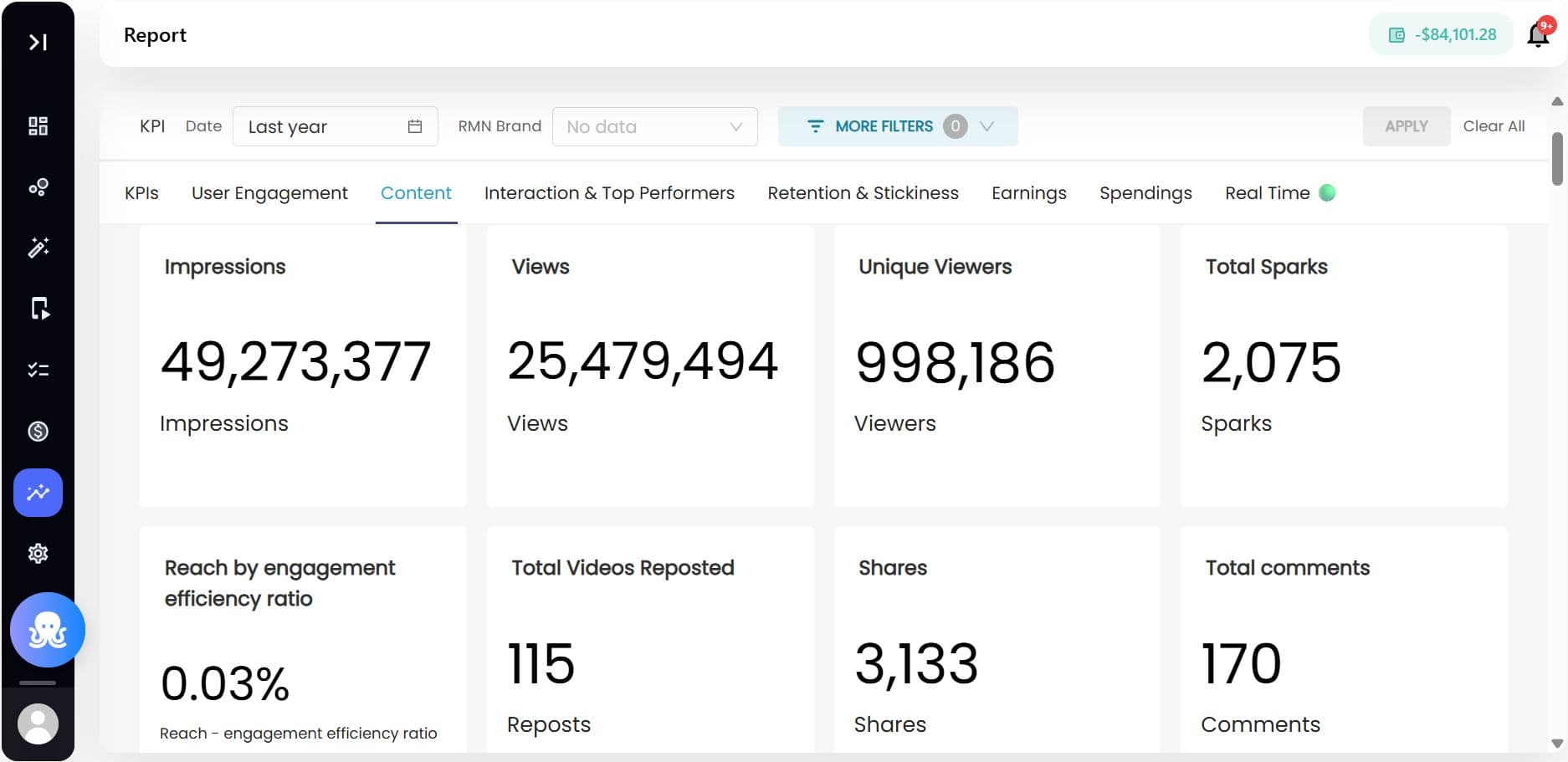Screen dimensions: 1568x762
Task: Click the page vertical scrollbar thumb
Action: point(1557,158)
